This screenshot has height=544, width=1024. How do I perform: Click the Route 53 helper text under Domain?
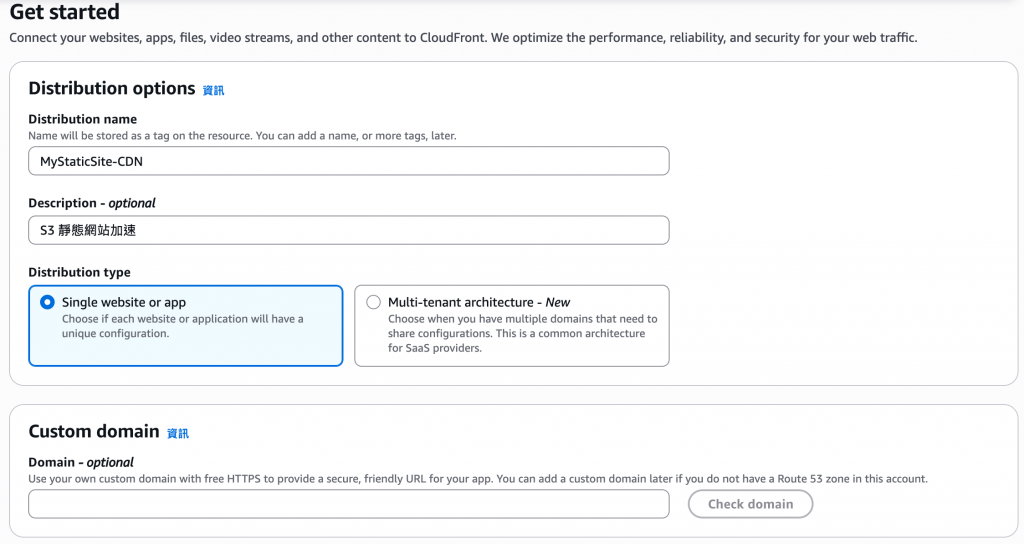click(x=478, y=479)
